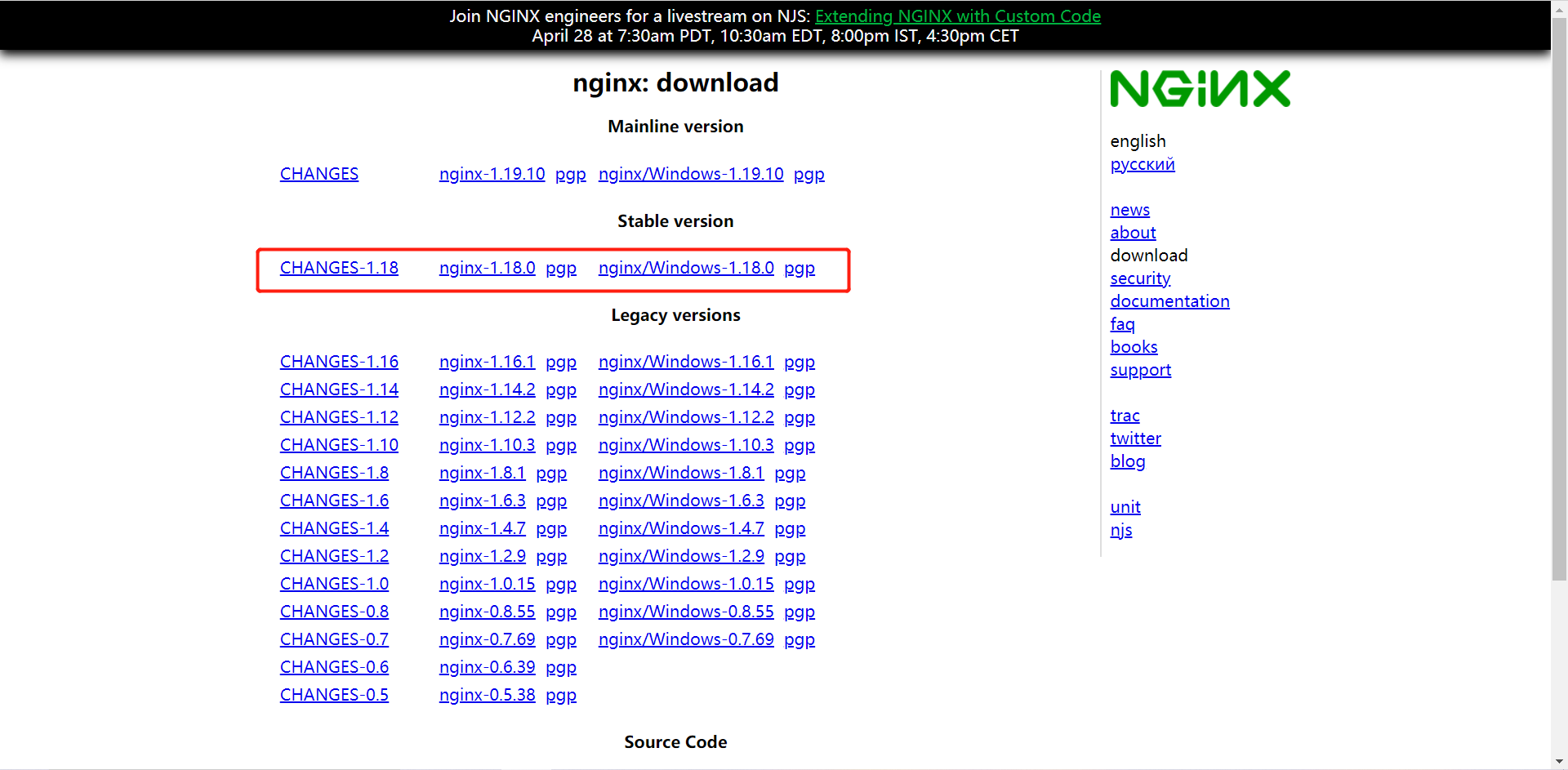Open the trac link

1125,416
